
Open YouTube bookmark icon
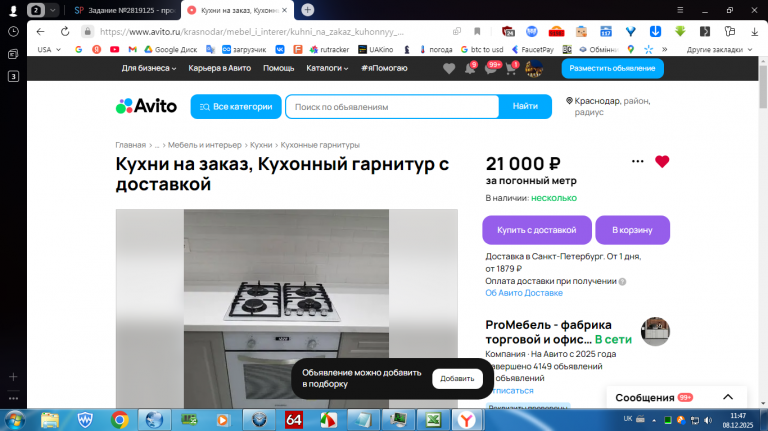[115, 49]
